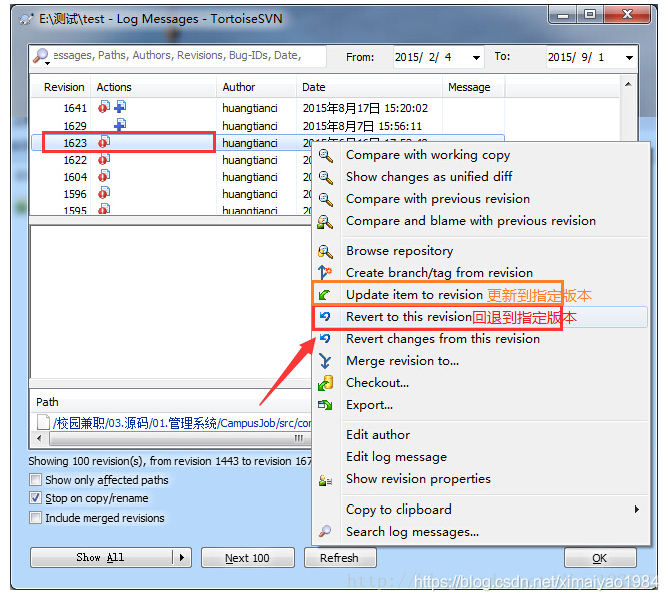The image size is (669, 601).
Task: Click the modified-action icon in revision 1622 row
Action: click(104, 159)
